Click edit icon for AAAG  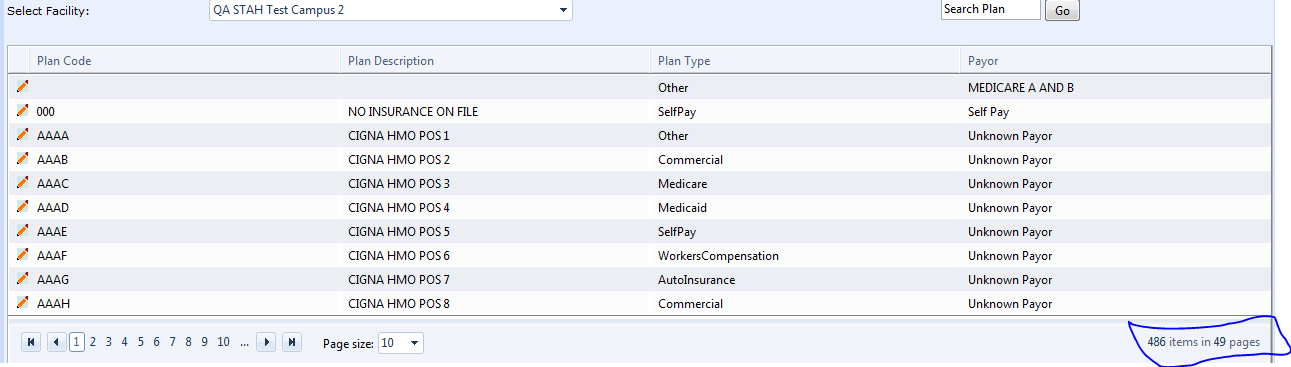tap(22, 279)
